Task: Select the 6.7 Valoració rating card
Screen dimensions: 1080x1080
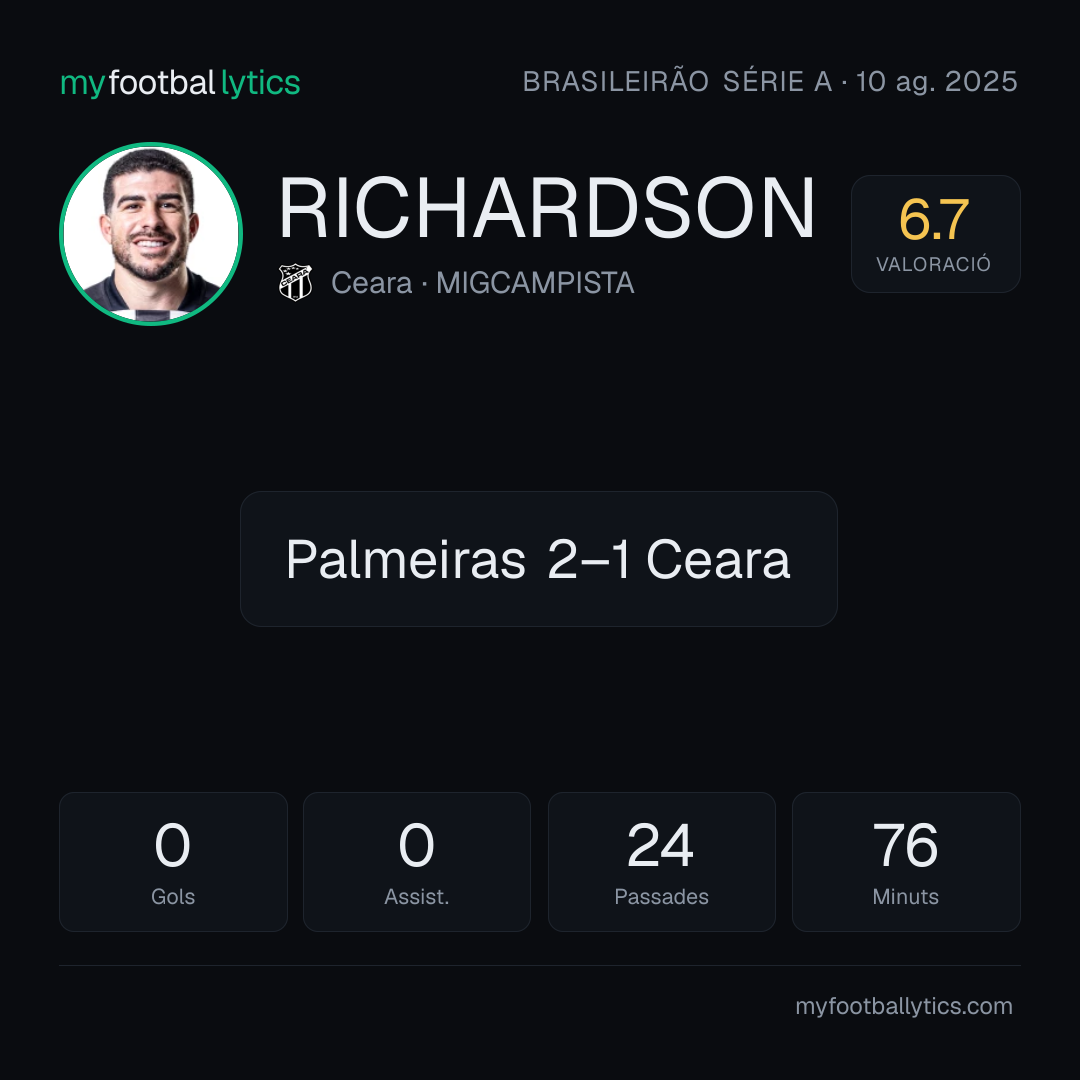Action: click(935, 234)
